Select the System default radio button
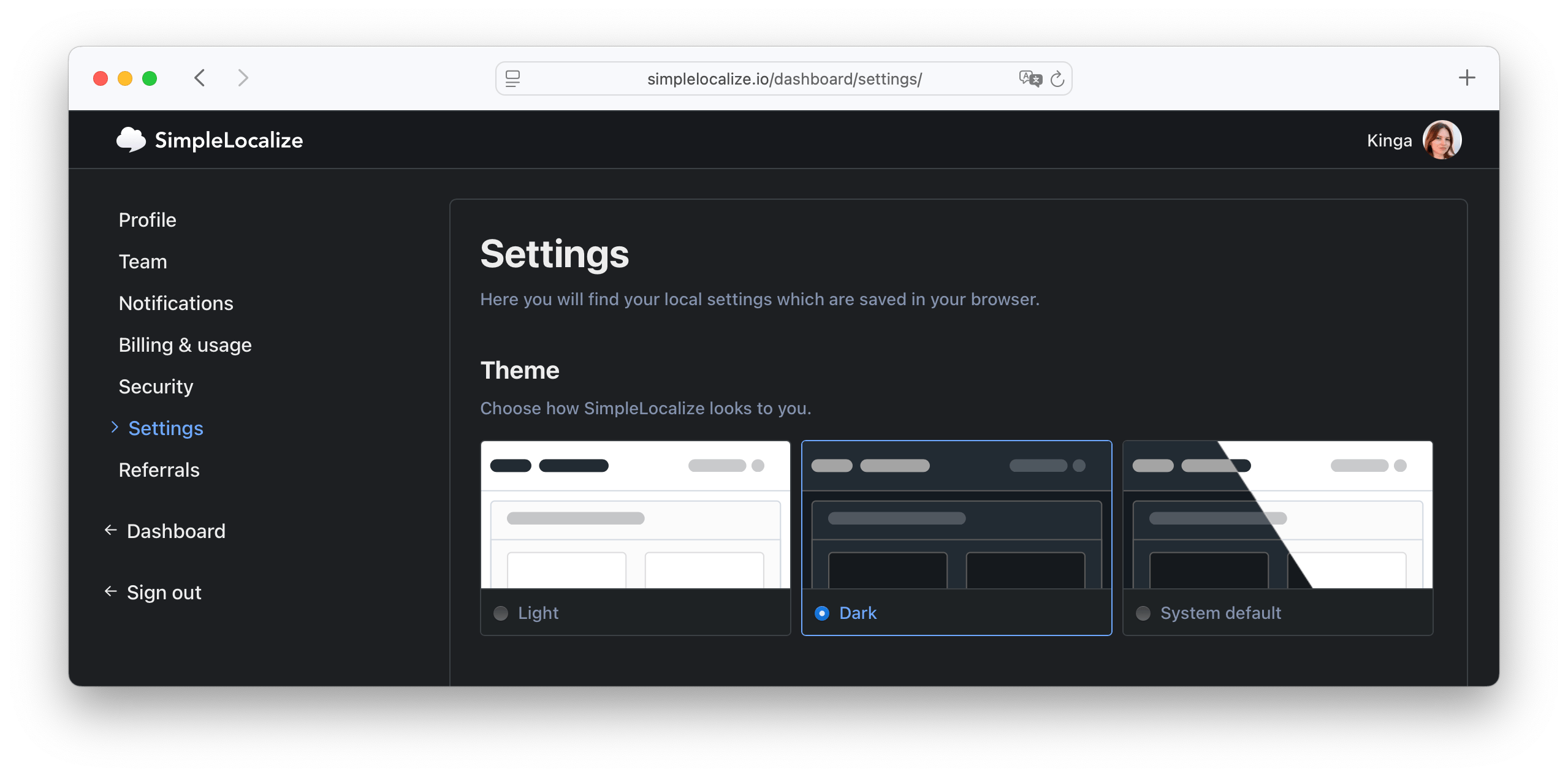 tap(1143, 613)
